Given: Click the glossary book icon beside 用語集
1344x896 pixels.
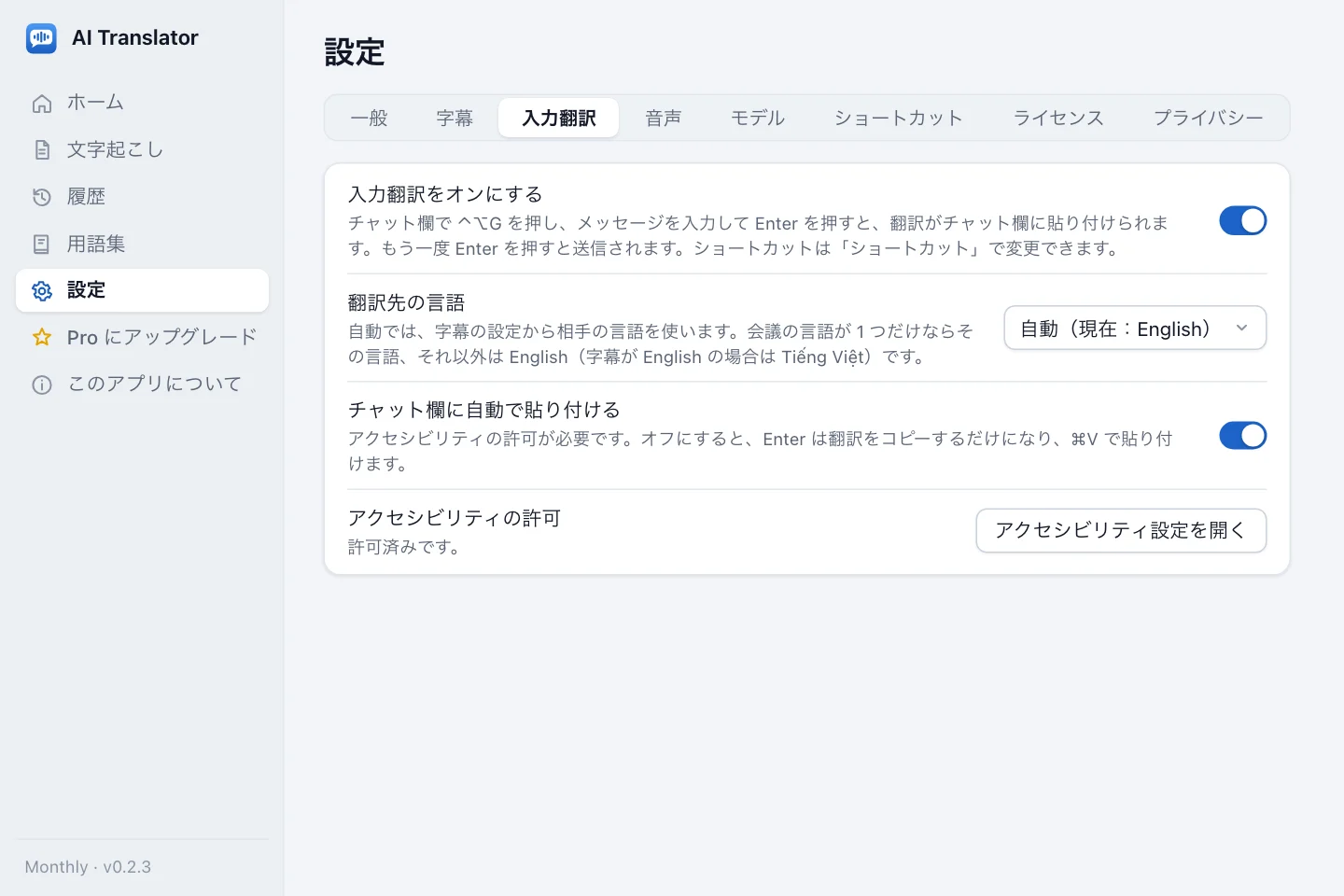Looking at the screenshot, I should coord(42,245).
